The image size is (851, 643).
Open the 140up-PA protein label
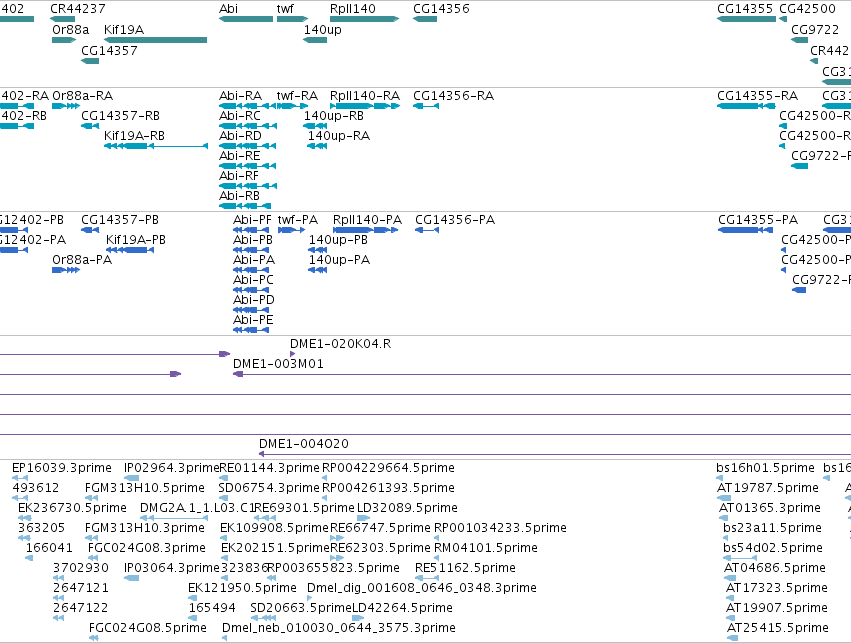(x=339, y=260)
